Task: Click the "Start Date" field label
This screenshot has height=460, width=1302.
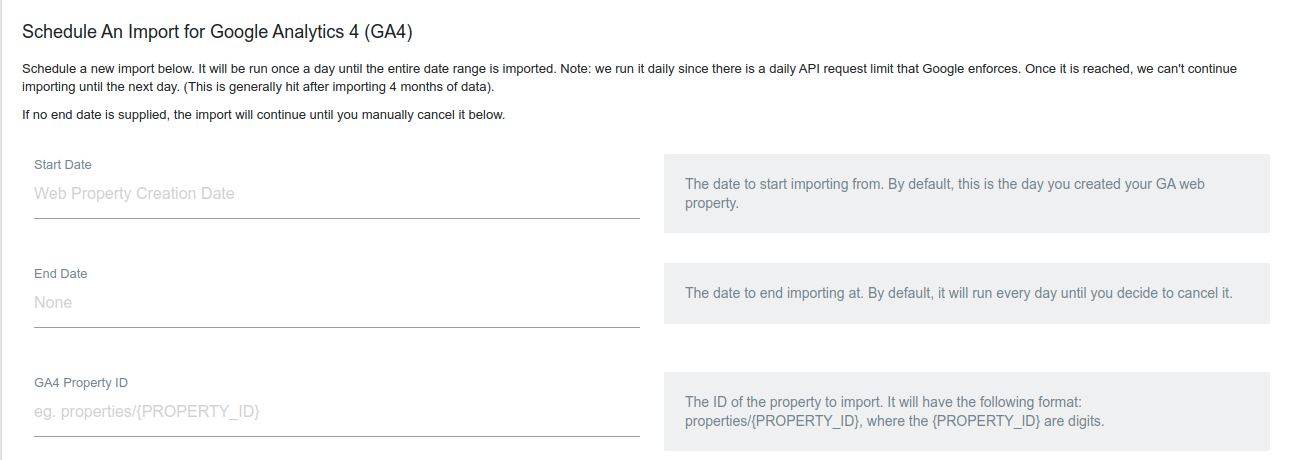Action: tap(63, 165)
